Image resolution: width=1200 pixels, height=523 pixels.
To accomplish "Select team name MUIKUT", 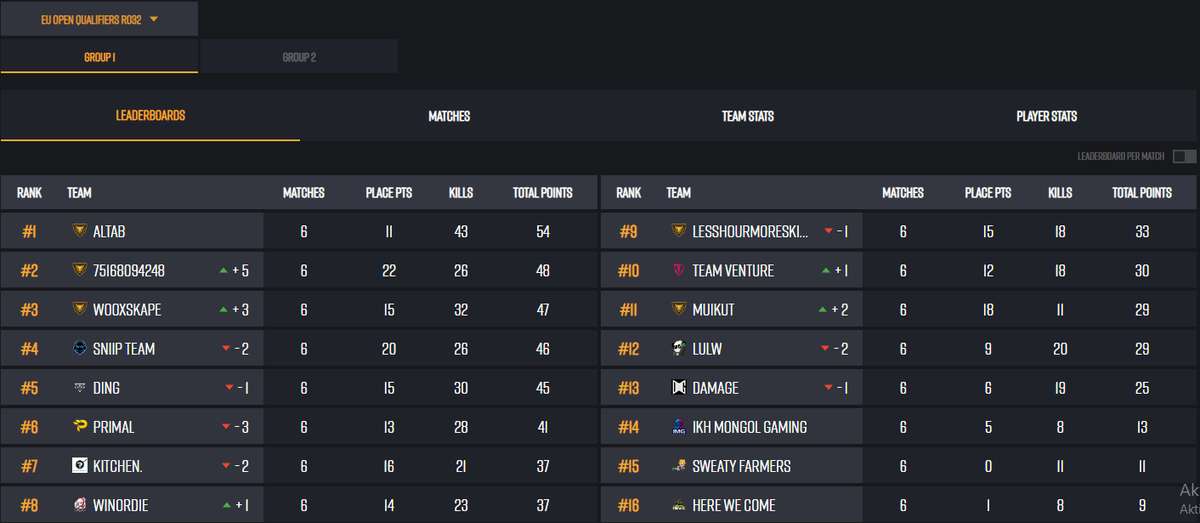I will (x=713, y=309).
